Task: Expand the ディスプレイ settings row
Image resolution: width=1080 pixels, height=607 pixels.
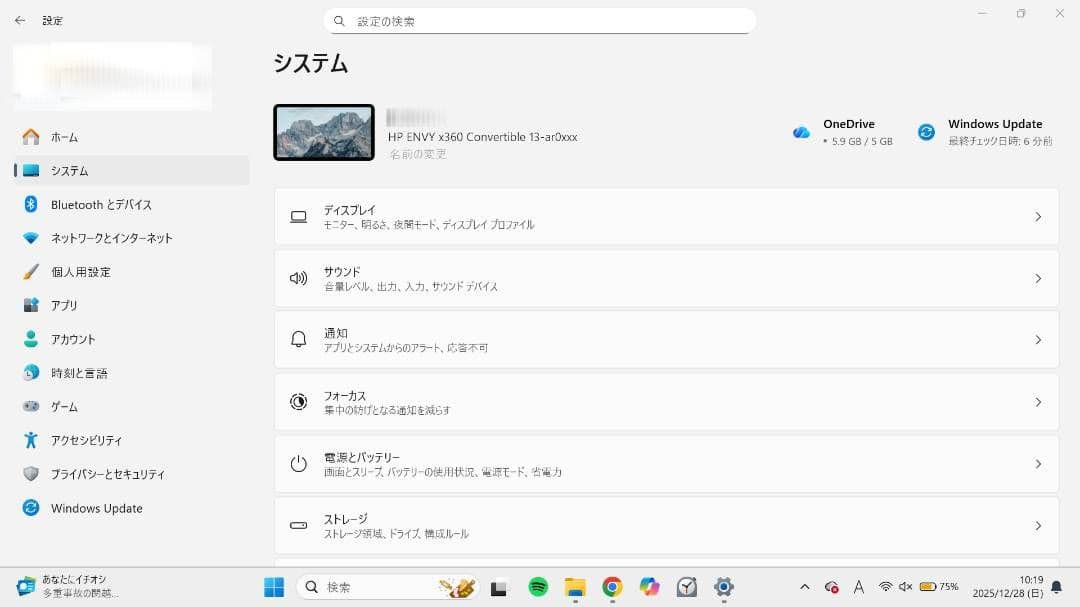Action: (665, 217)
